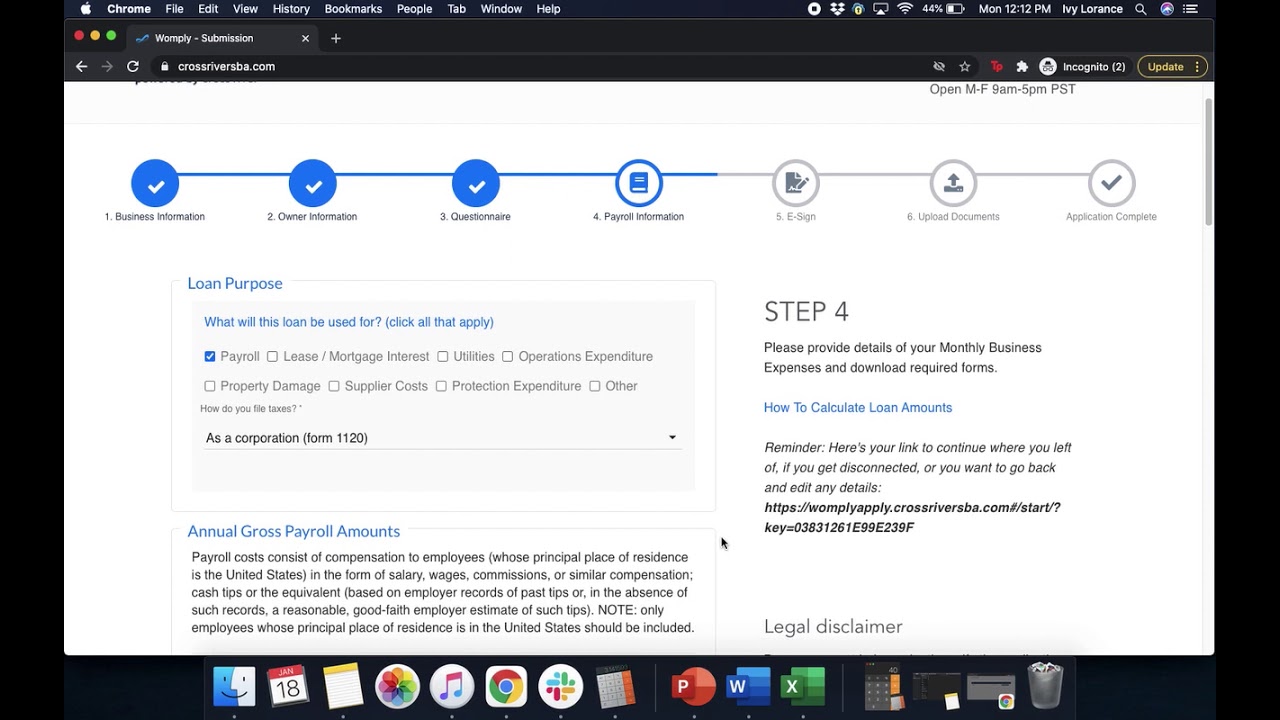
Task: Click the Owner Information step circle
Action: tap(313, 185)
